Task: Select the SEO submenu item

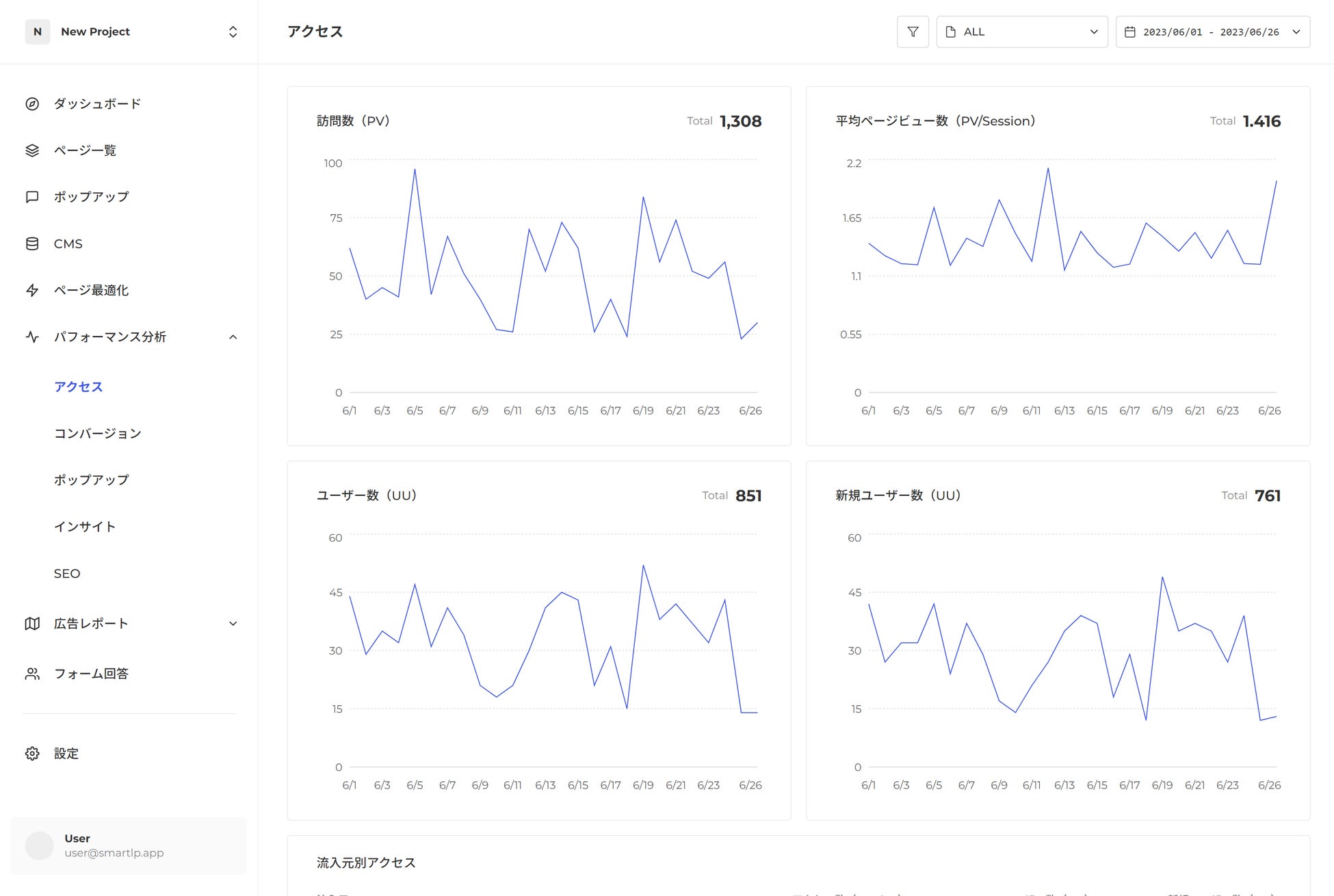Action: 67,574
